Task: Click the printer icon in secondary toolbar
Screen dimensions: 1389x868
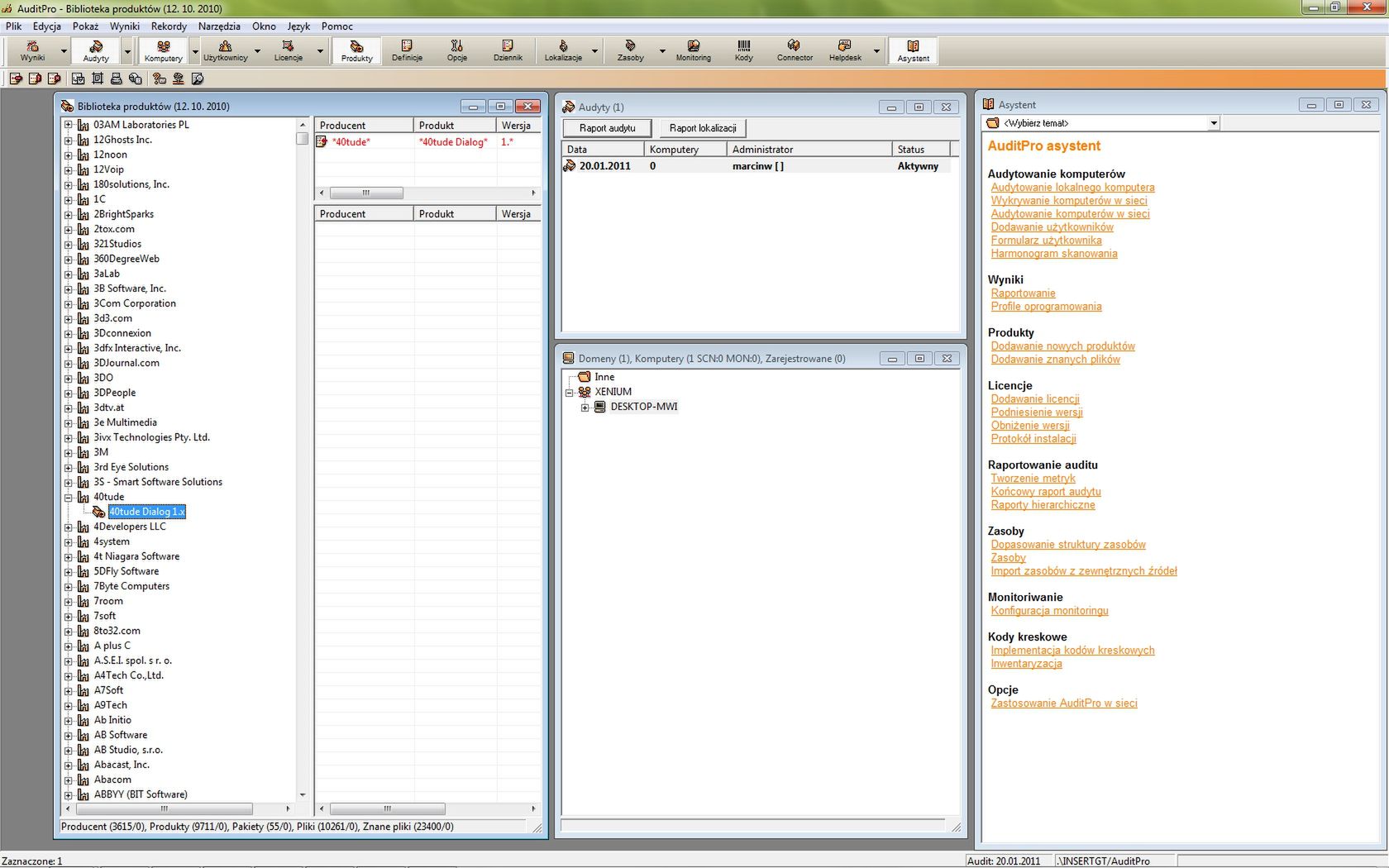Action: [x=117, y=79]
